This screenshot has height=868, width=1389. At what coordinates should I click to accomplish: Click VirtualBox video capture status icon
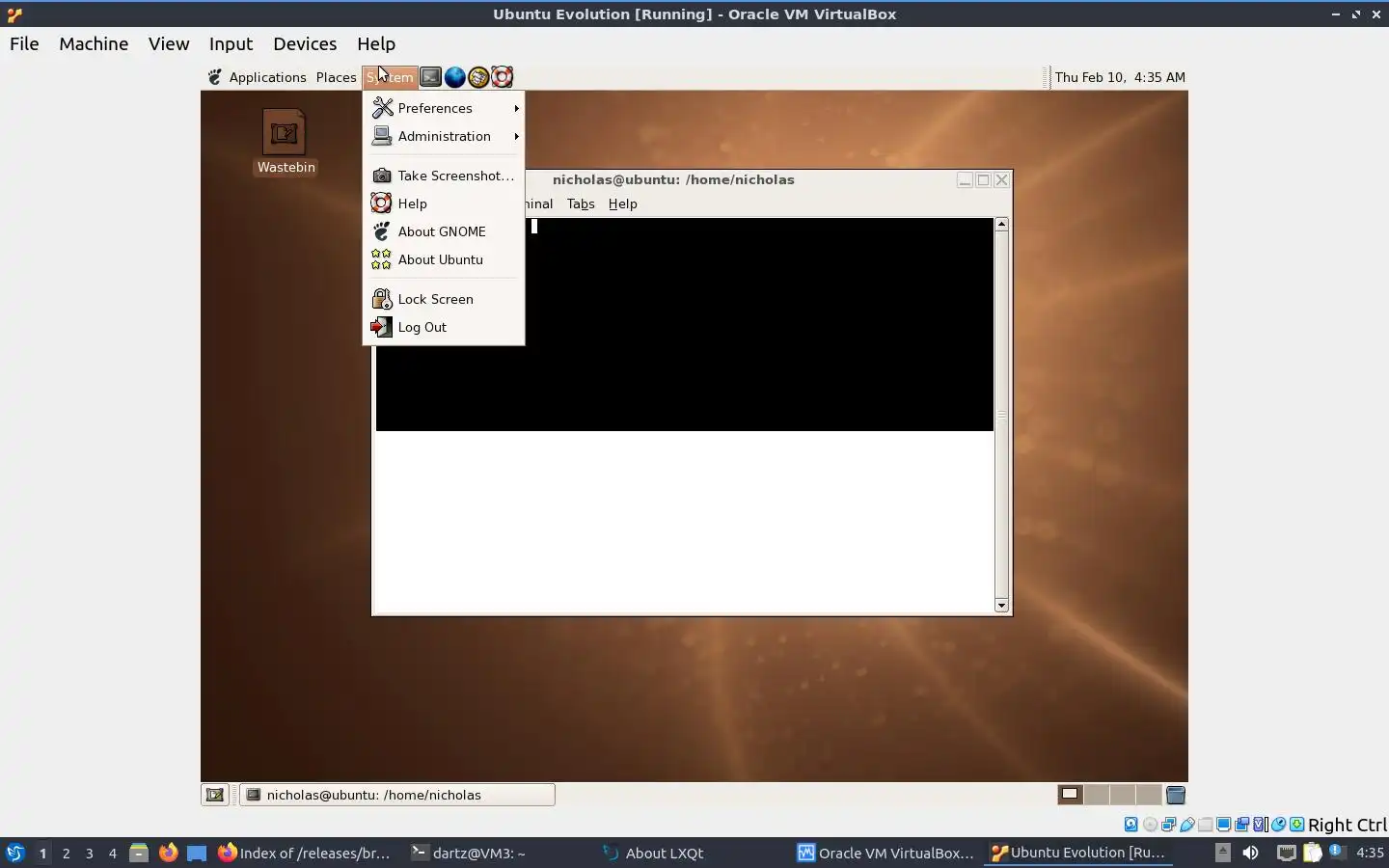[x=1242, y=825]
